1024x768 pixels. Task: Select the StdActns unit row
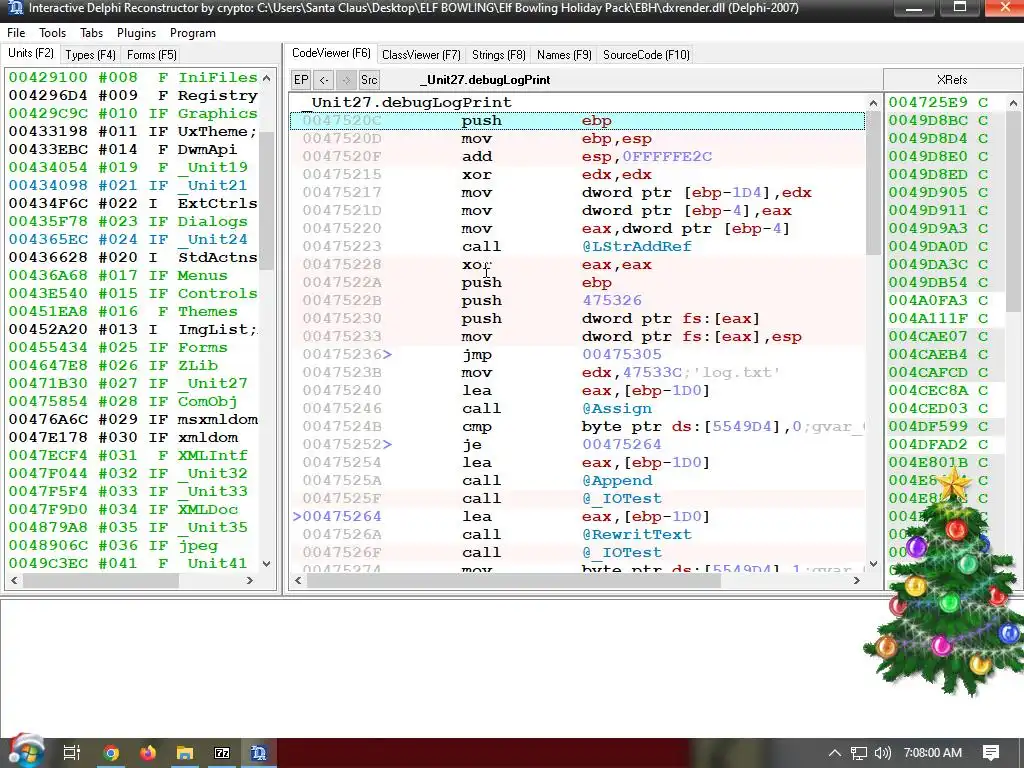133,257
